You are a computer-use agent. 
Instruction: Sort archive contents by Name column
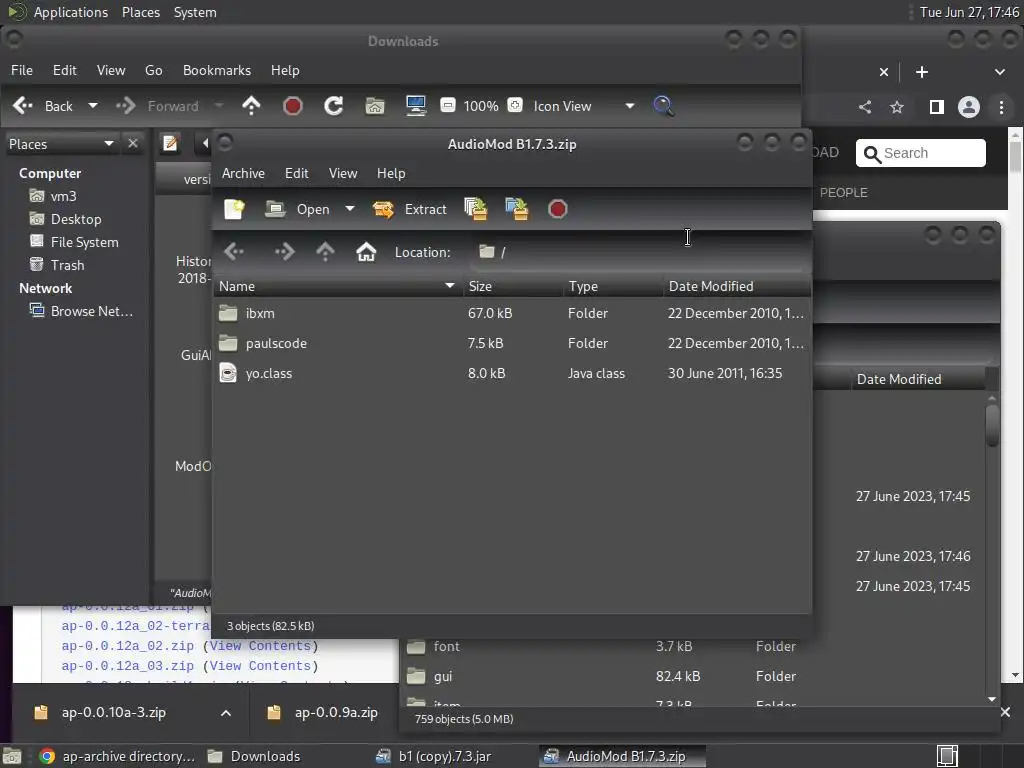(x=337, y=286)
